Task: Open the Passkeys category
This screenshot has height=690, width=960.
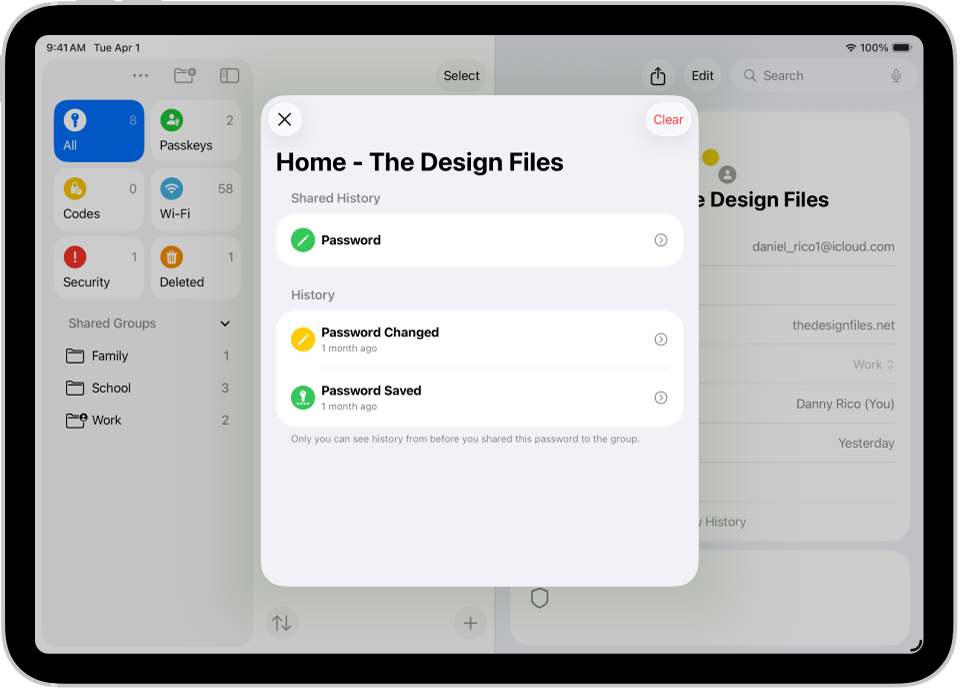Action: (x=195, y=131)
